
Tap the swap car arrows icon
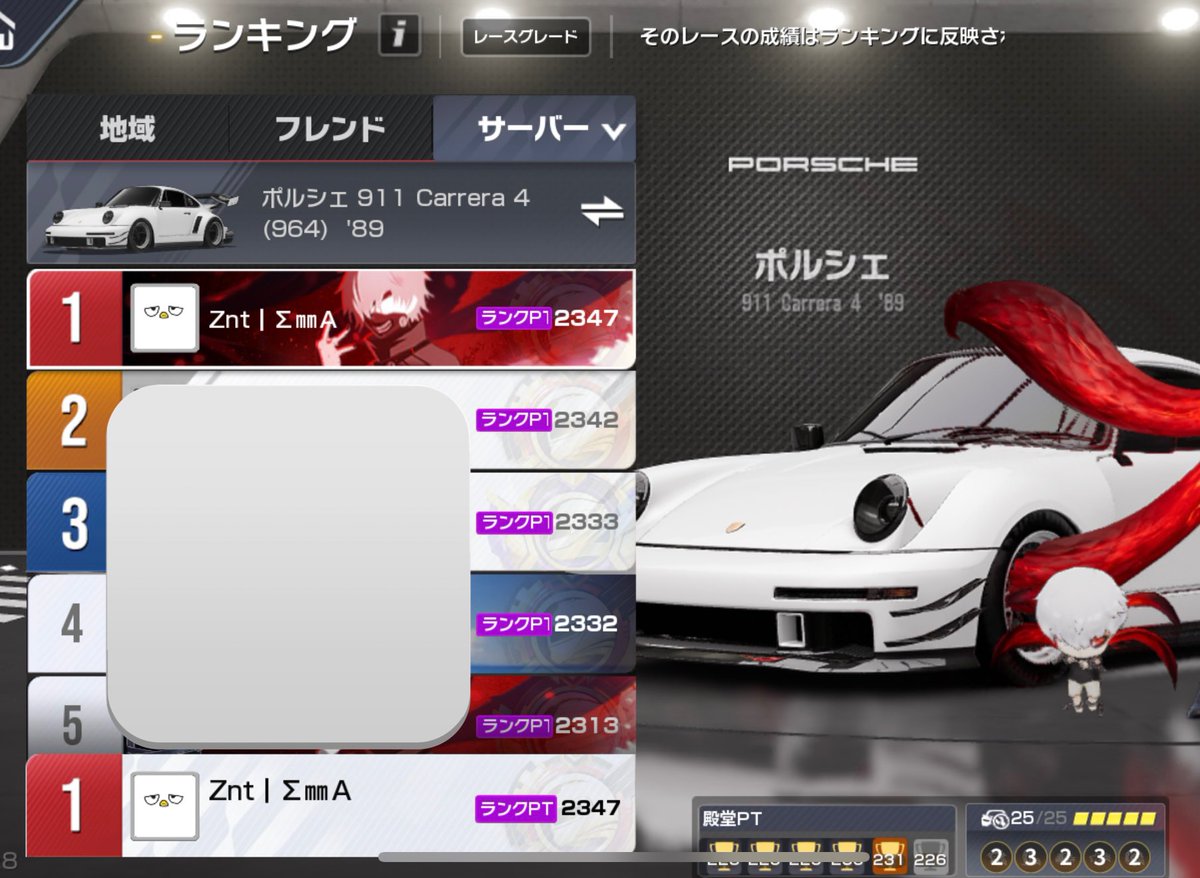click(602, 211)
